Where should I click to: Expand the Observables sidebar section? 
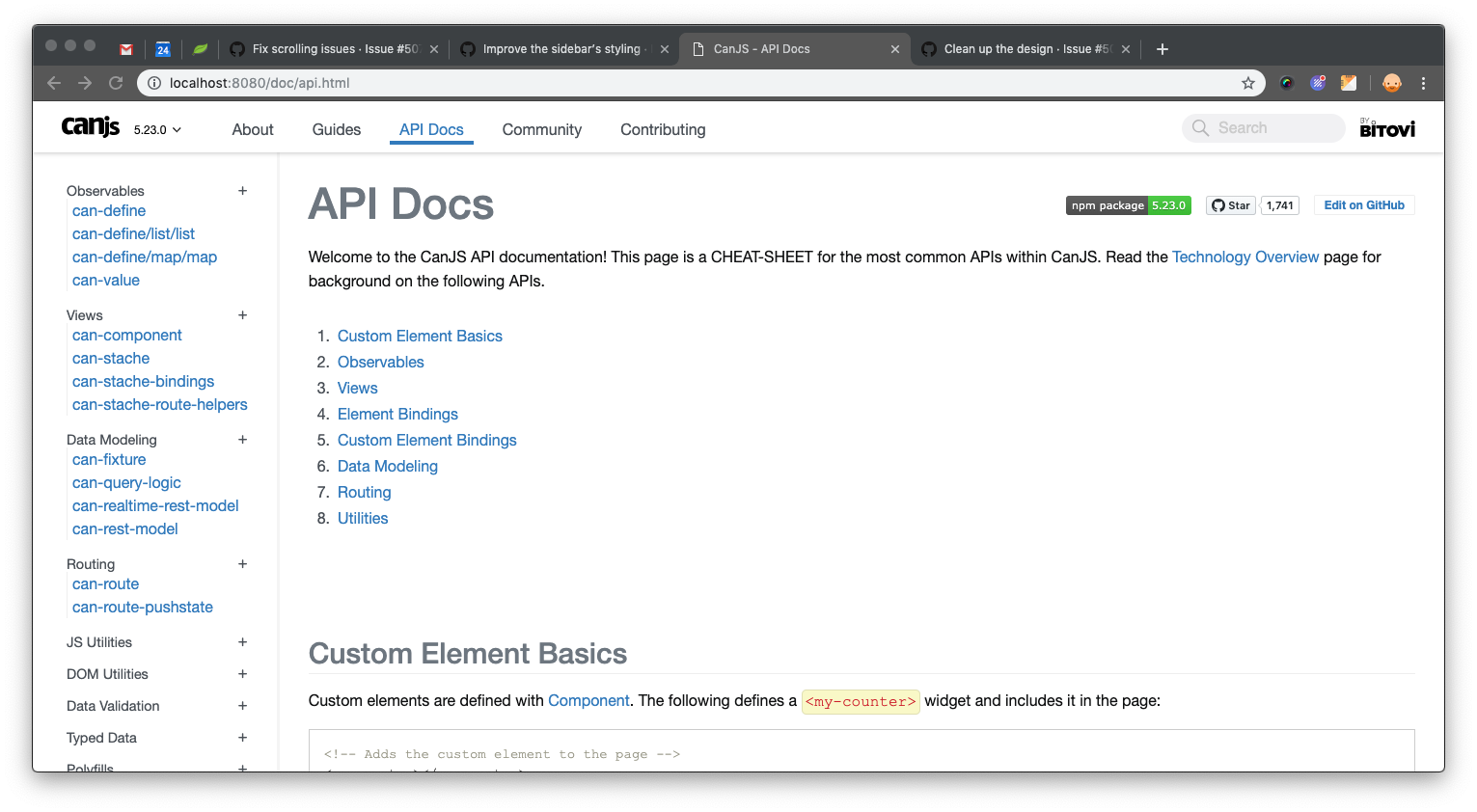[243, 191]
